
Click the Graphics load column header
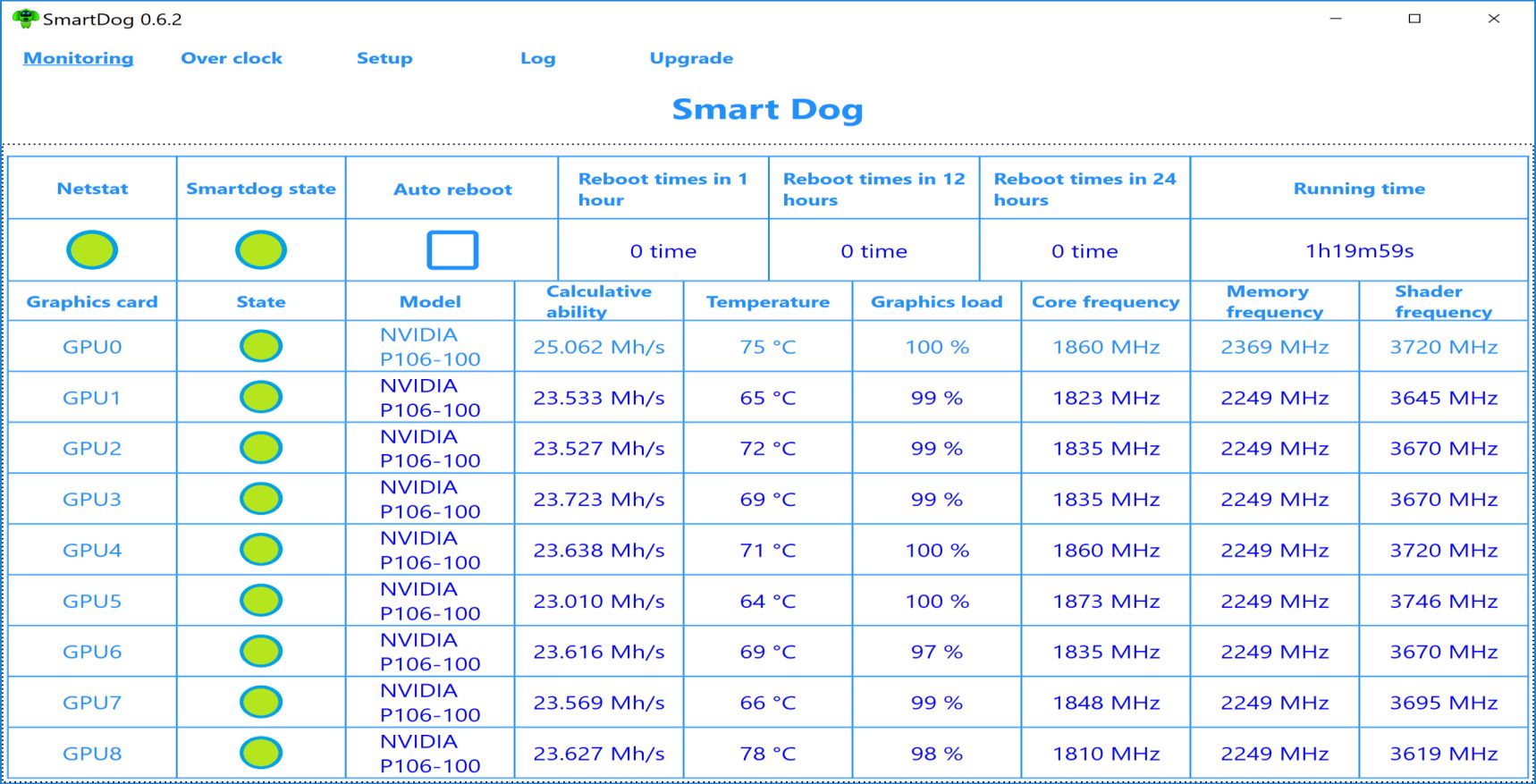pyautogui.click(x=937, y=302)
